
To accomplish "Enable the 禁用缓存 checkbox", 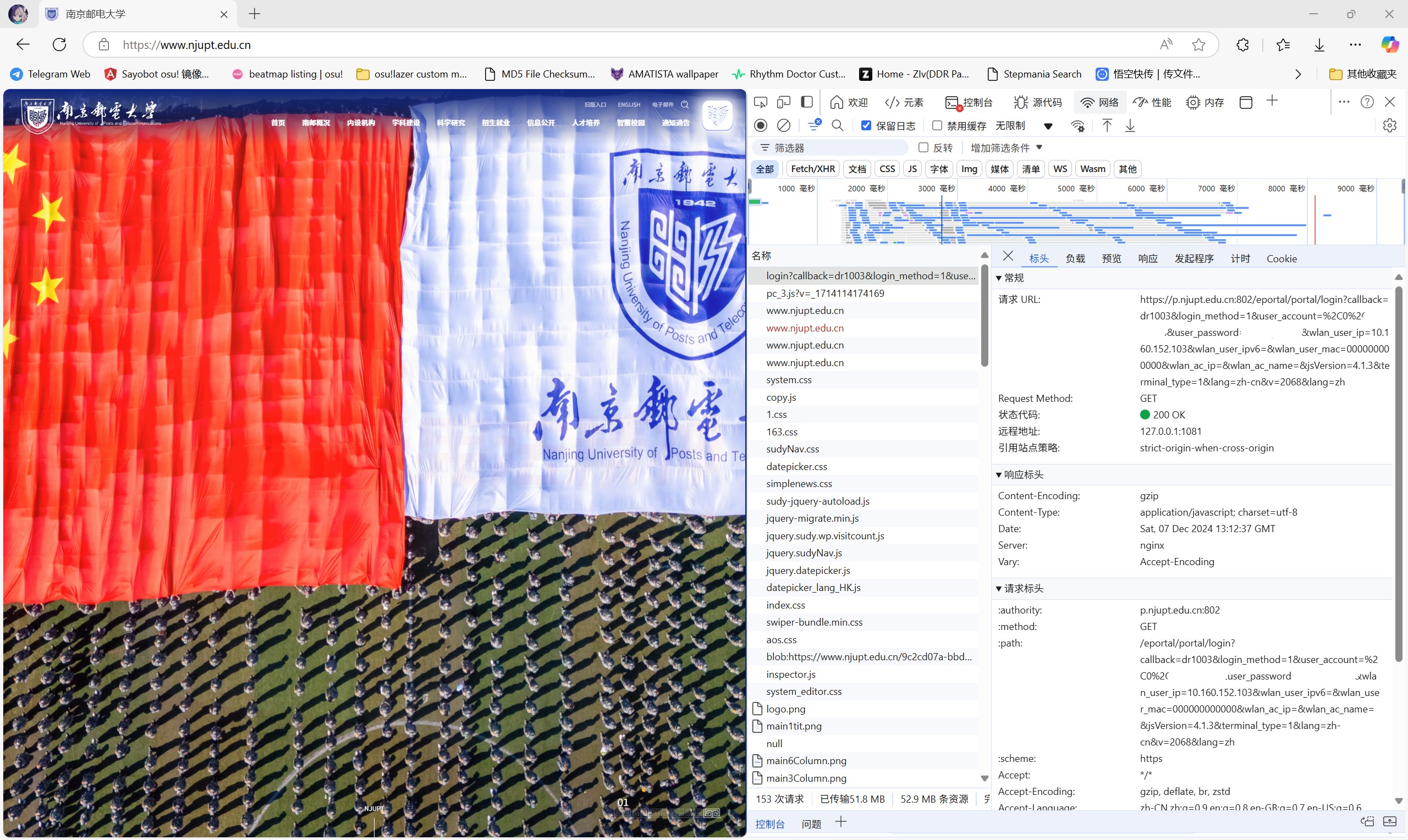I will [x=937, y=126].
